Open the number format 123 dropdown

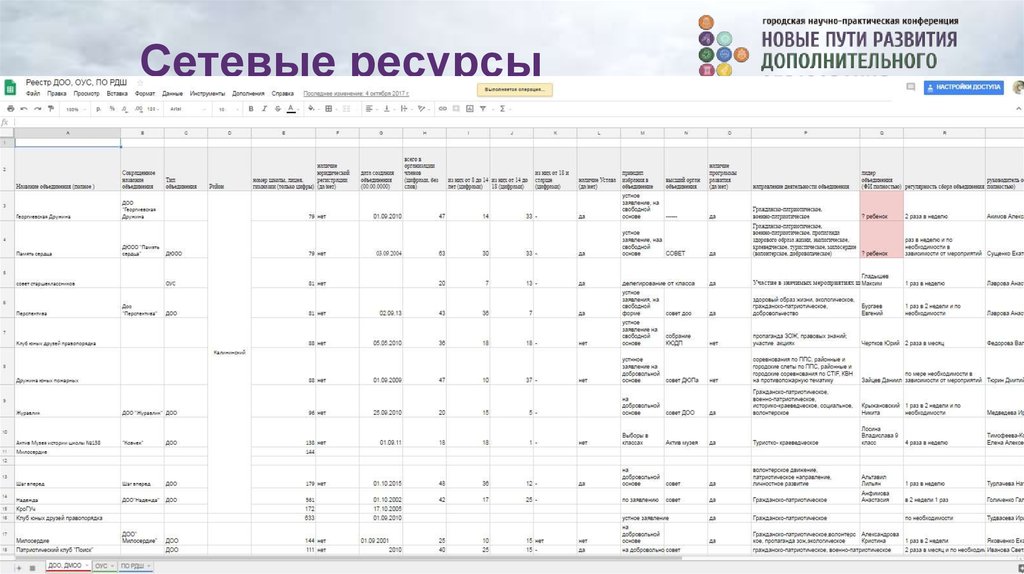[x=152, y=110]
